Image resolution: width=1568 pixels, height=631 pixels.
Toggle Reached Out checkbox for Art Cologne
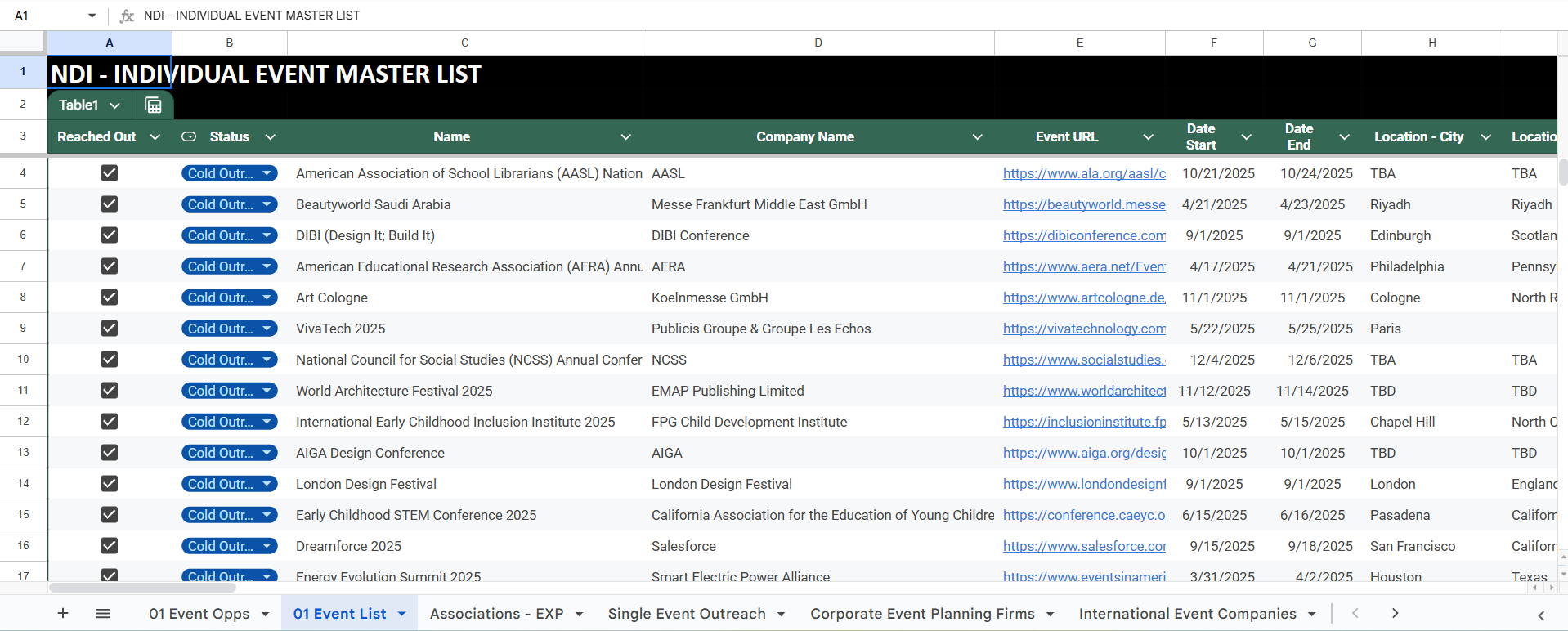coord(110,298)
